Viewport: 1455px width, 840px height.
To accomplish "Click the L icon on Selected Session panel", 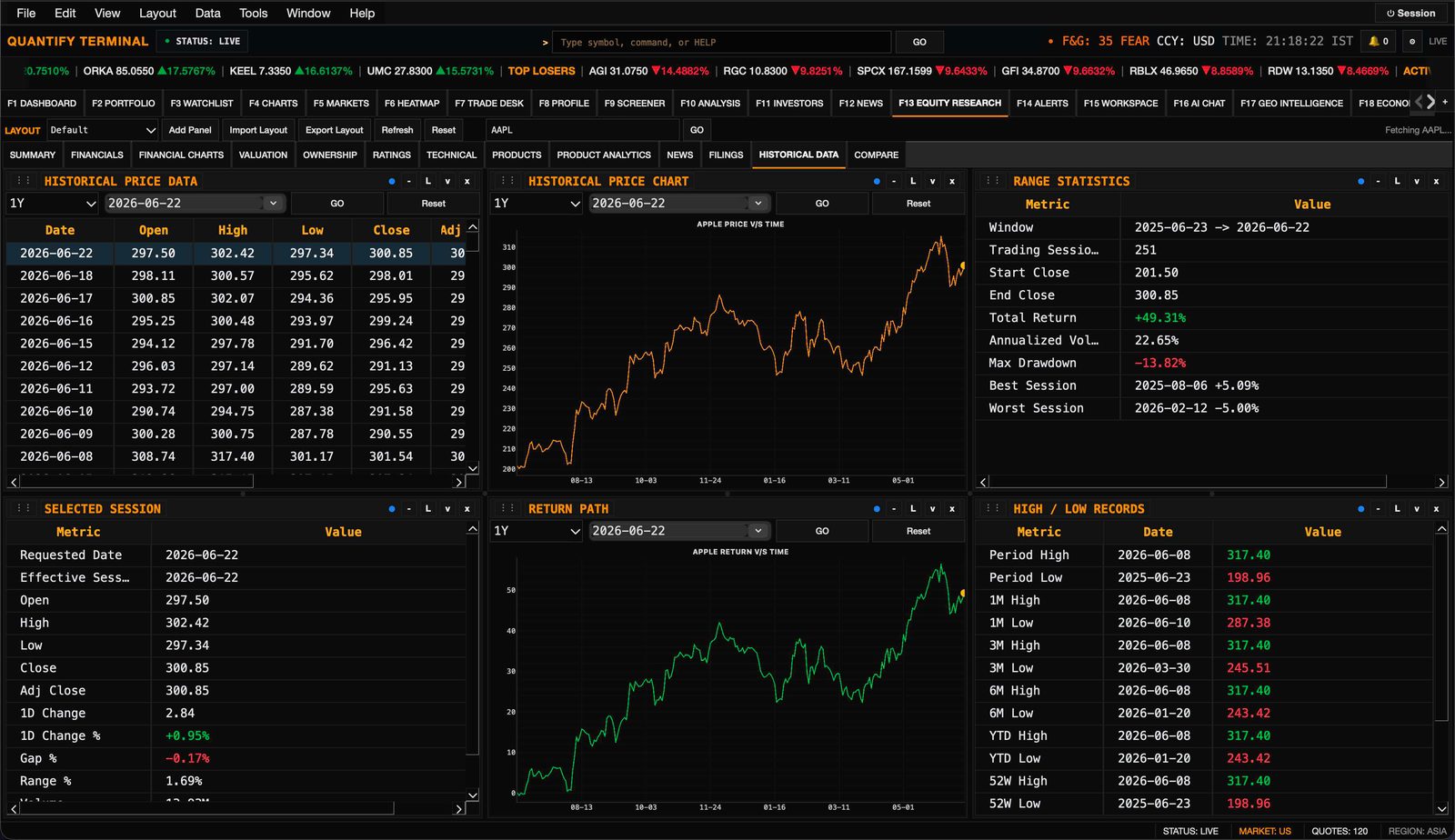I will click(428, 508).
